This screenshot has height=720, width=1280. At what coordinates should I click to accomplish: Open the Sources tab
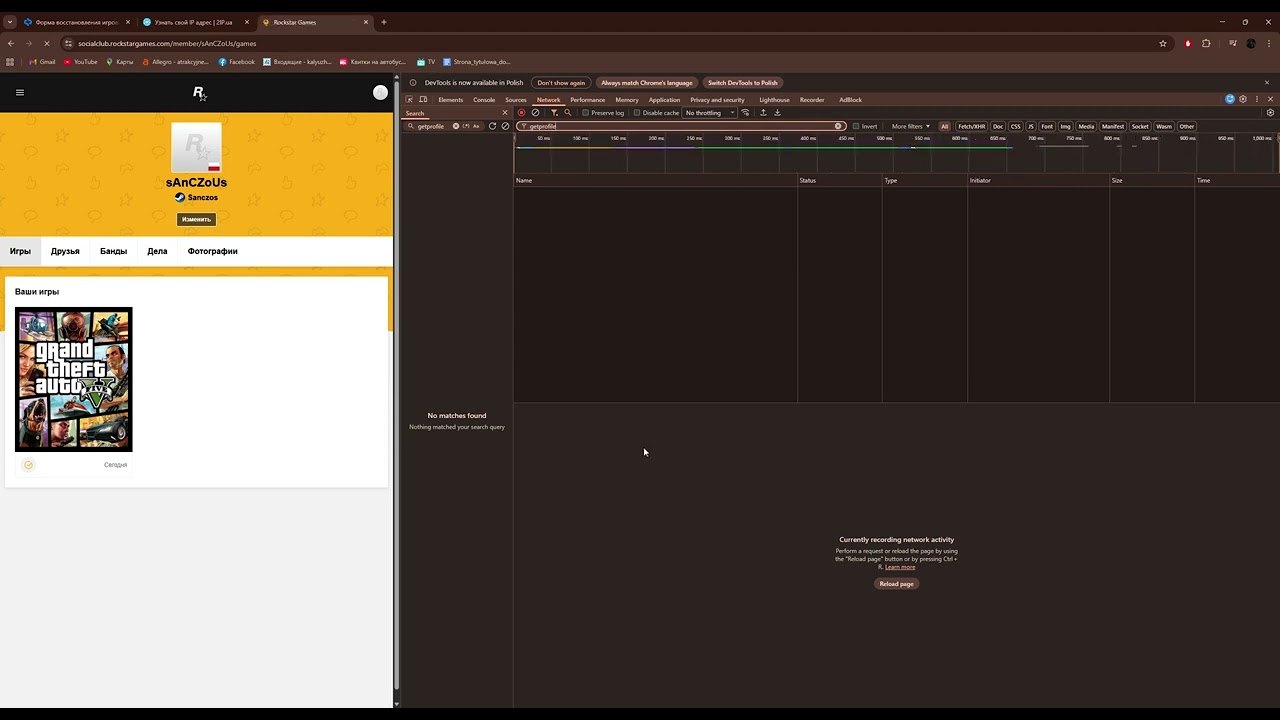516,100
